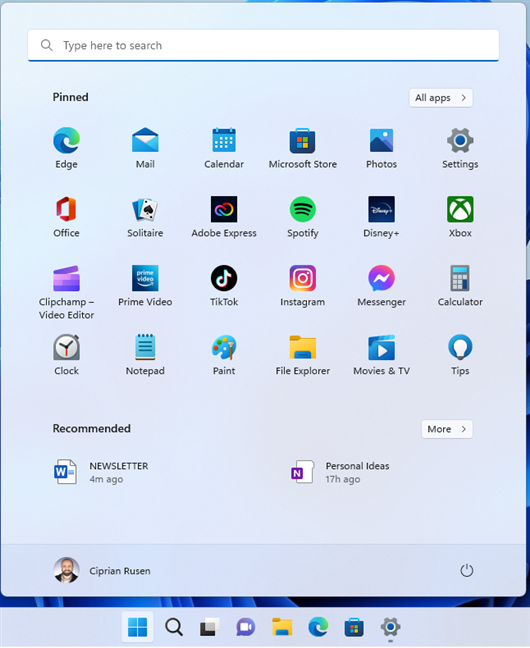Open the Edge pinned app
The image size is (530, 648).
coord(66,148)
